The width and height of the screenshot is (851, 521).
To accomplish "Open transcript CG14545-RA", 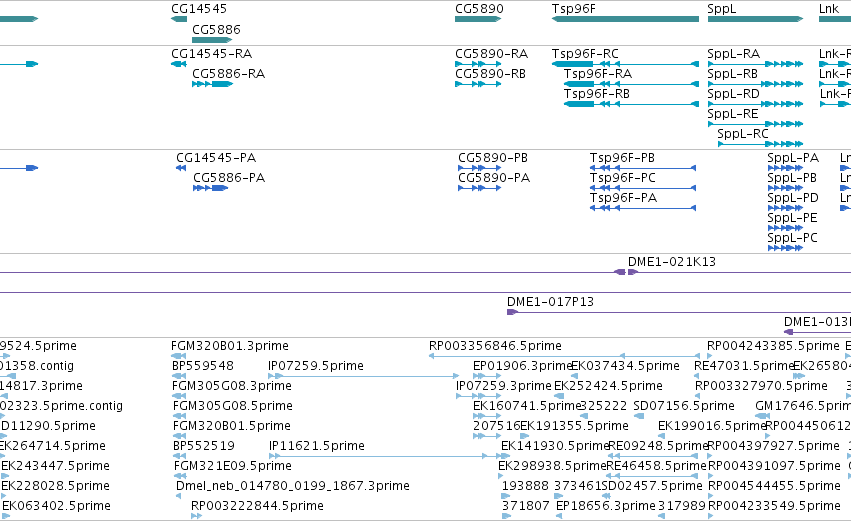I will [x=212, y=54].
